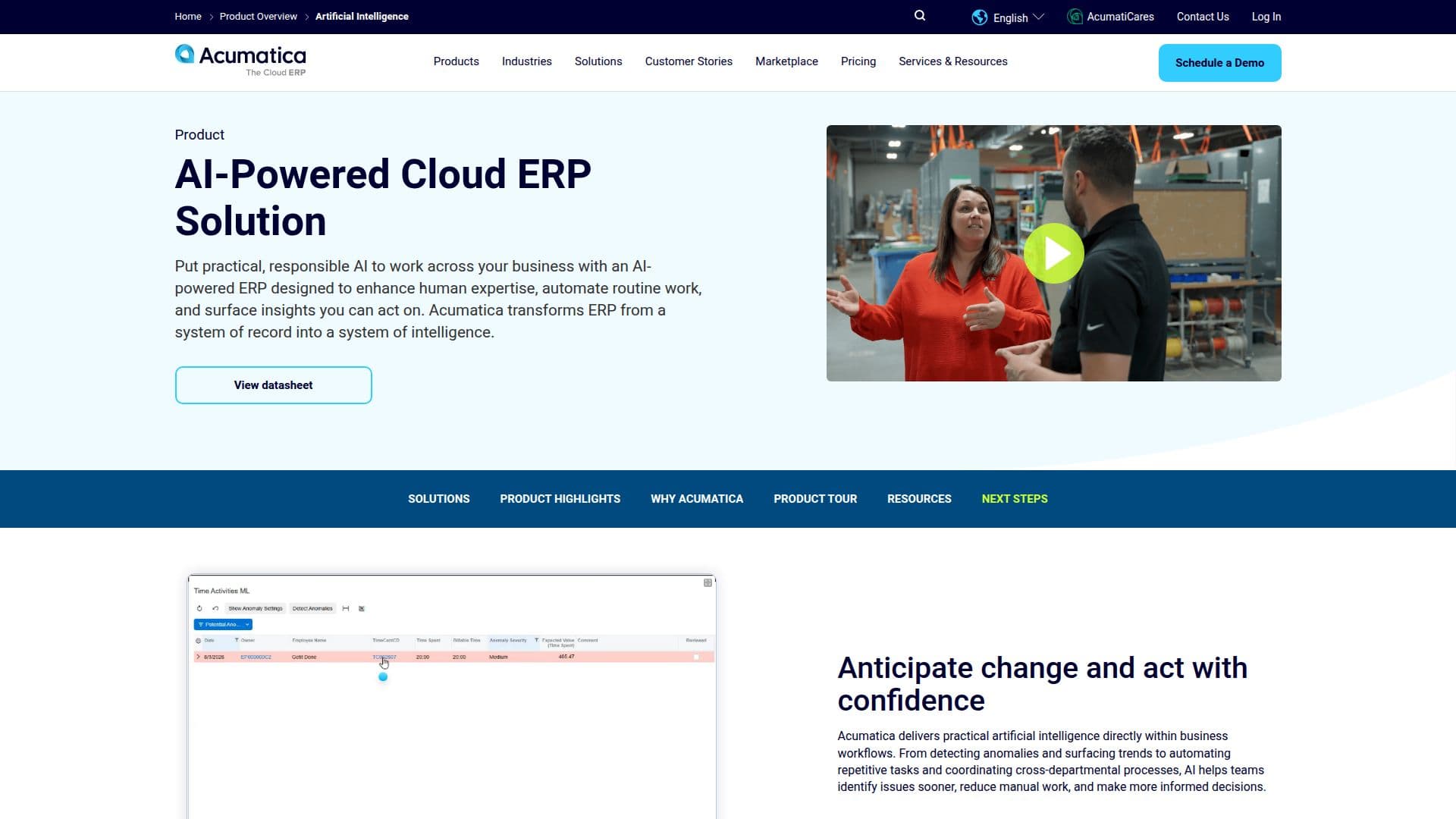Open the Potential Ano... filter dropdown
This screenshot has width=1456, height=819.
click(223, 625)
